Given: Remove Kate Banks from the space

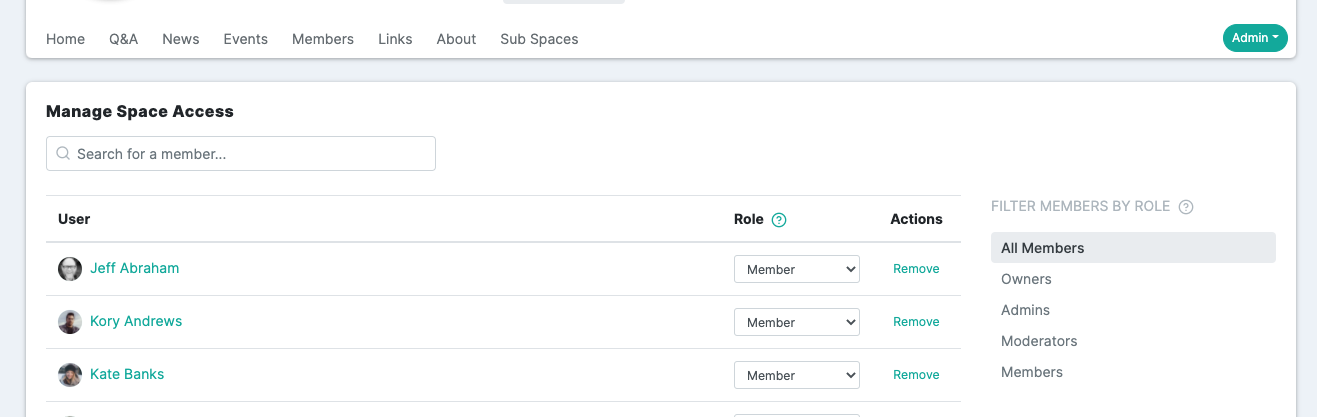Looking at the screenshot, I should 916,375.
